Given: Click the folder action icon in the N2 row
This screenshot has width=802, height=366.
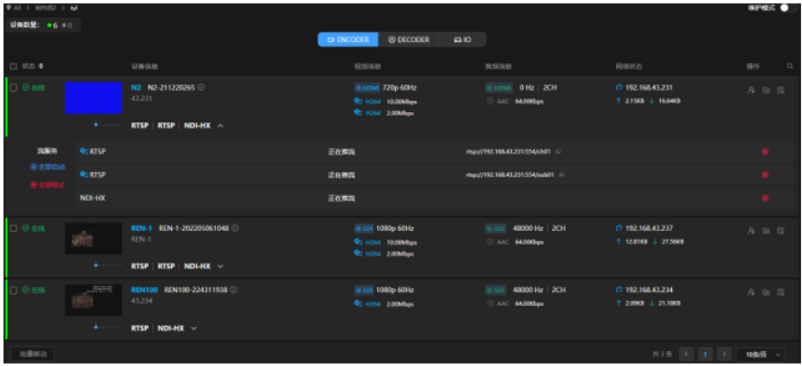Looking at the screenshot, I should (x=766, y=90).
